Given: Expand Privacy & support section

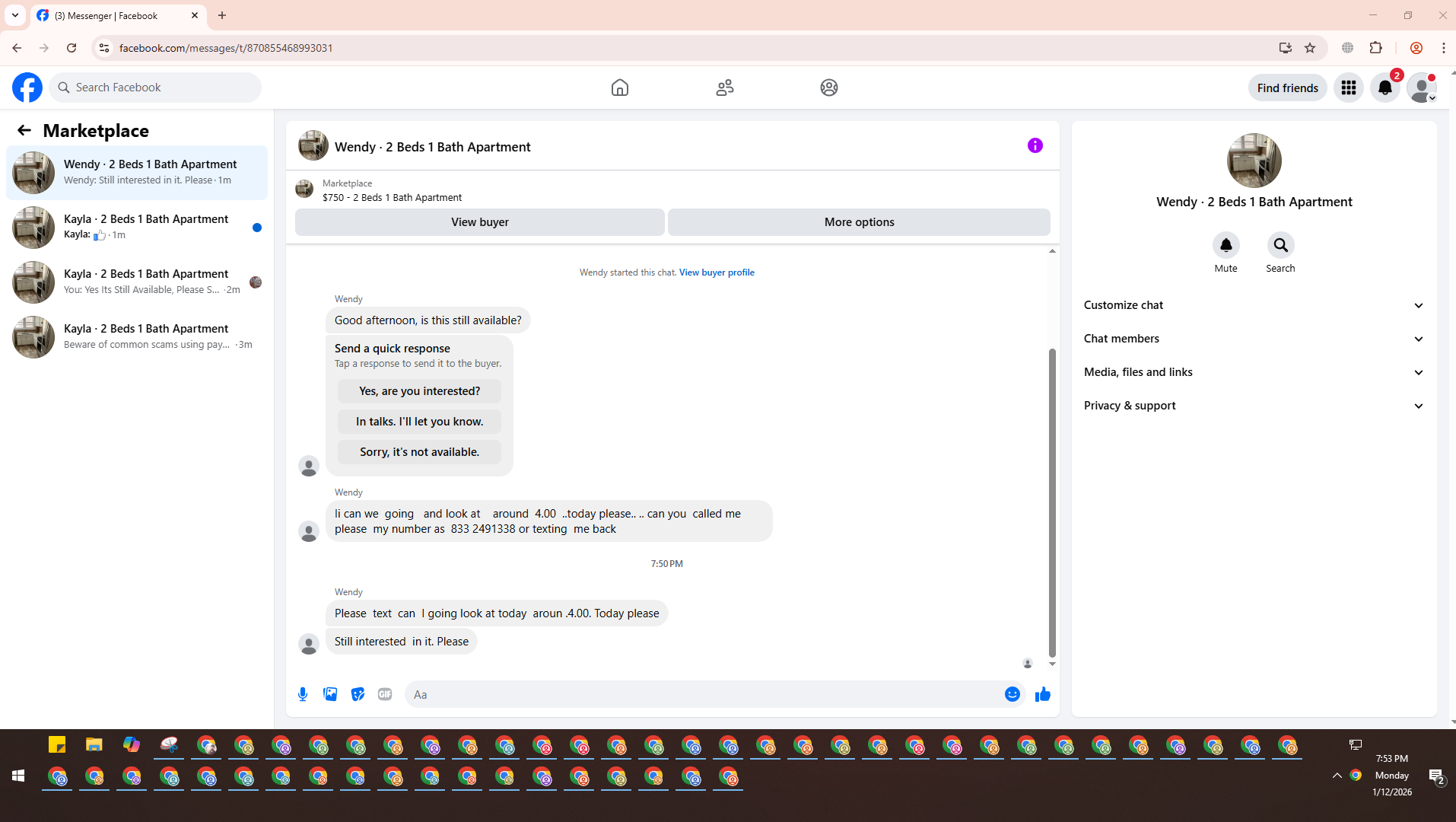Looking at the screenshot, I should 1254,406.
